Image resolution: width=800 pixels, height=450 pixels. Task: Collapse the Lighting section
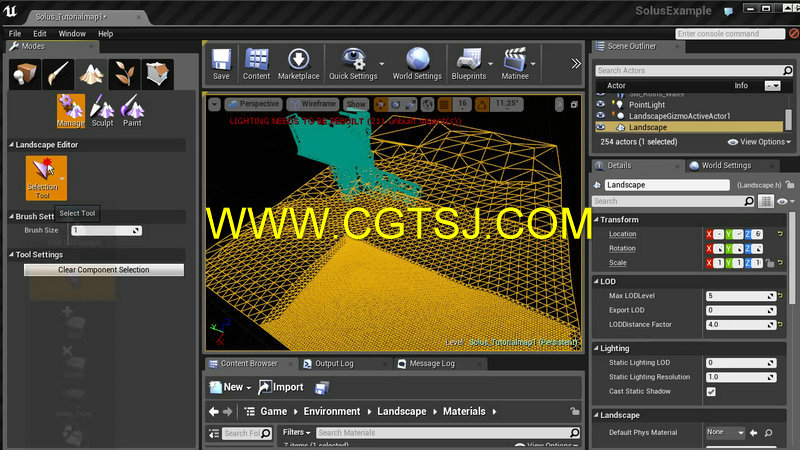596,348
